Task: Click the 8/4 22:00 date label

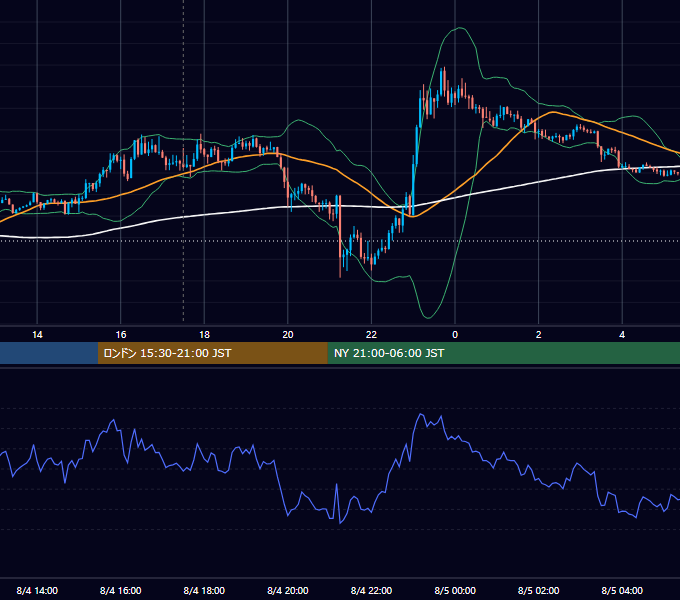Action: tap(371, 590)
